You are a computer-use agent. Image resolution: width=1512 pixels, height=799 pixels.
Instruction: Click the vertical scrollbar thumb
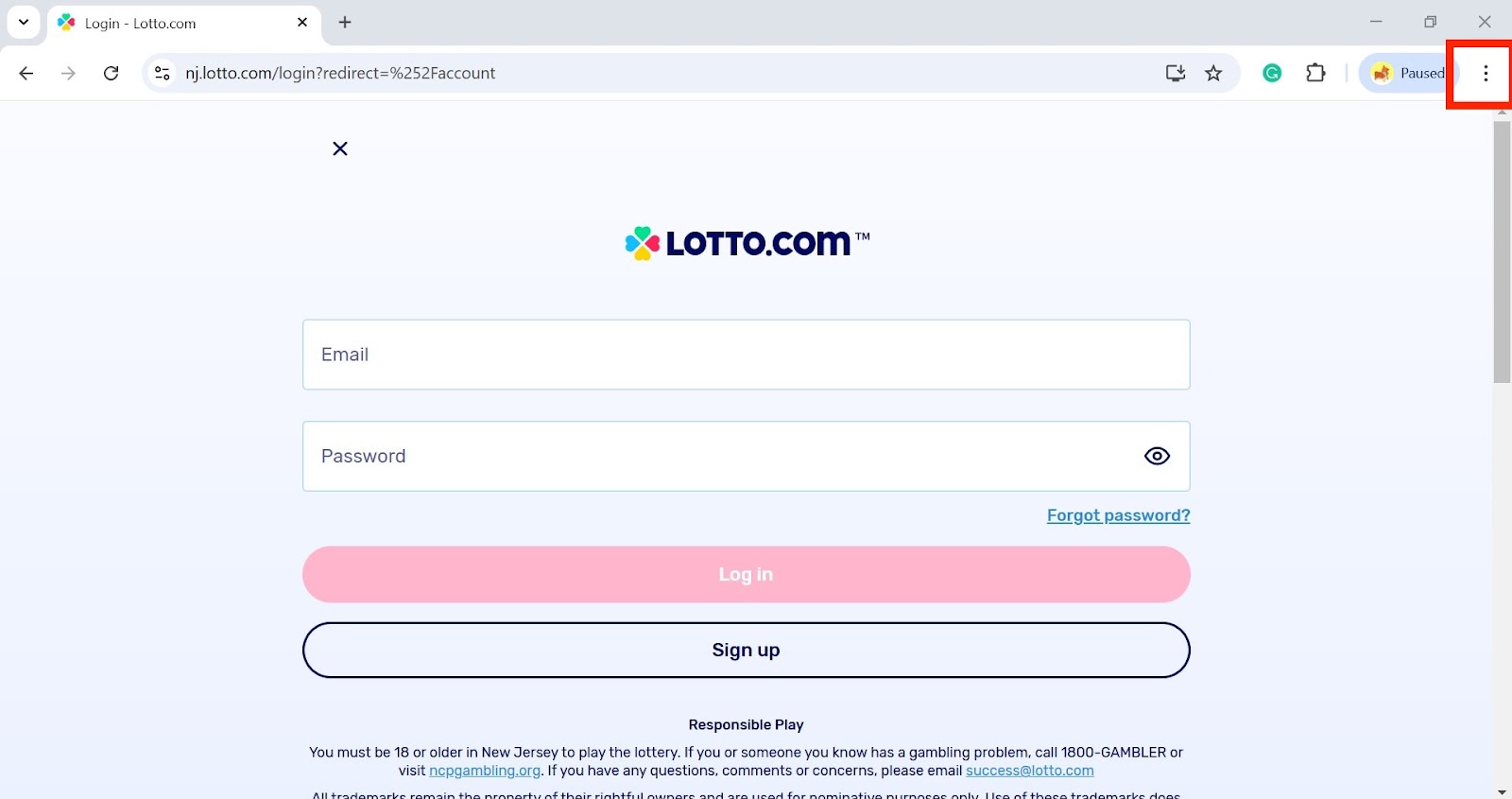(x=1503, y=252)
